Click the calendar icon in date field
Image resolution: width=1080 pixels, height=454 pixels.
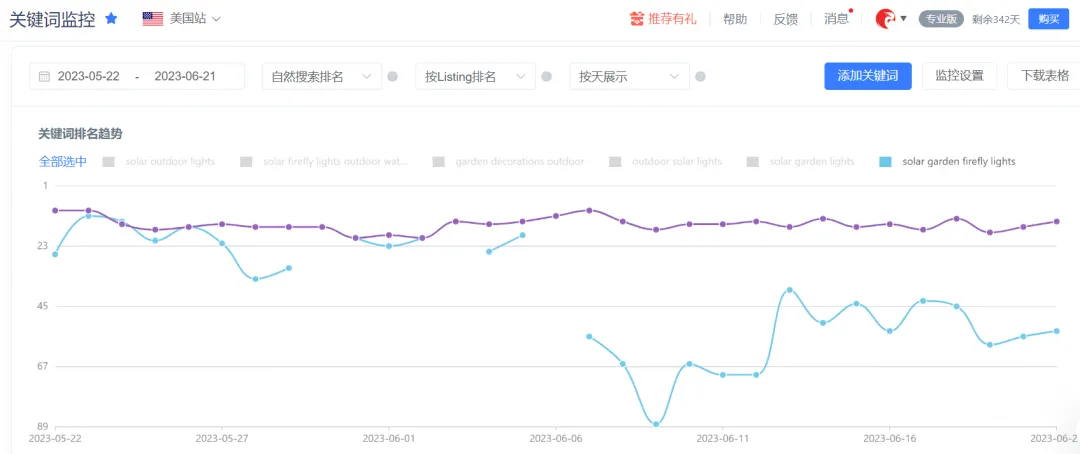(x=44, y=76)
